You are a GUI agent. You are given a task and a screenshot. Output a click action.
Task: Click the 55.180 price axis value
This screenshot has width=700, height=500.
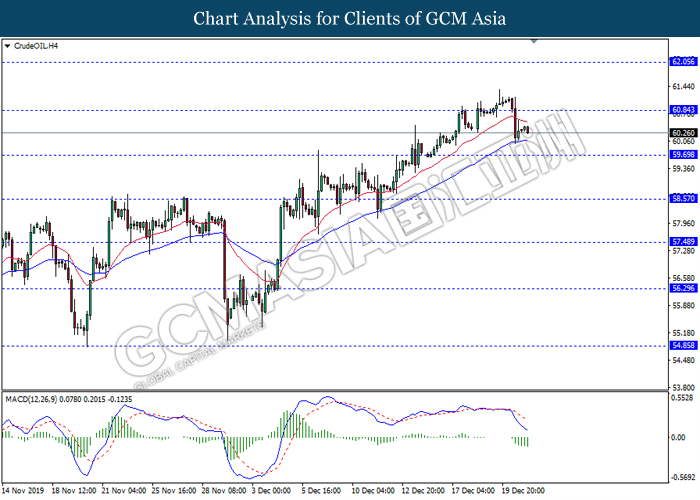coord(683,333)
